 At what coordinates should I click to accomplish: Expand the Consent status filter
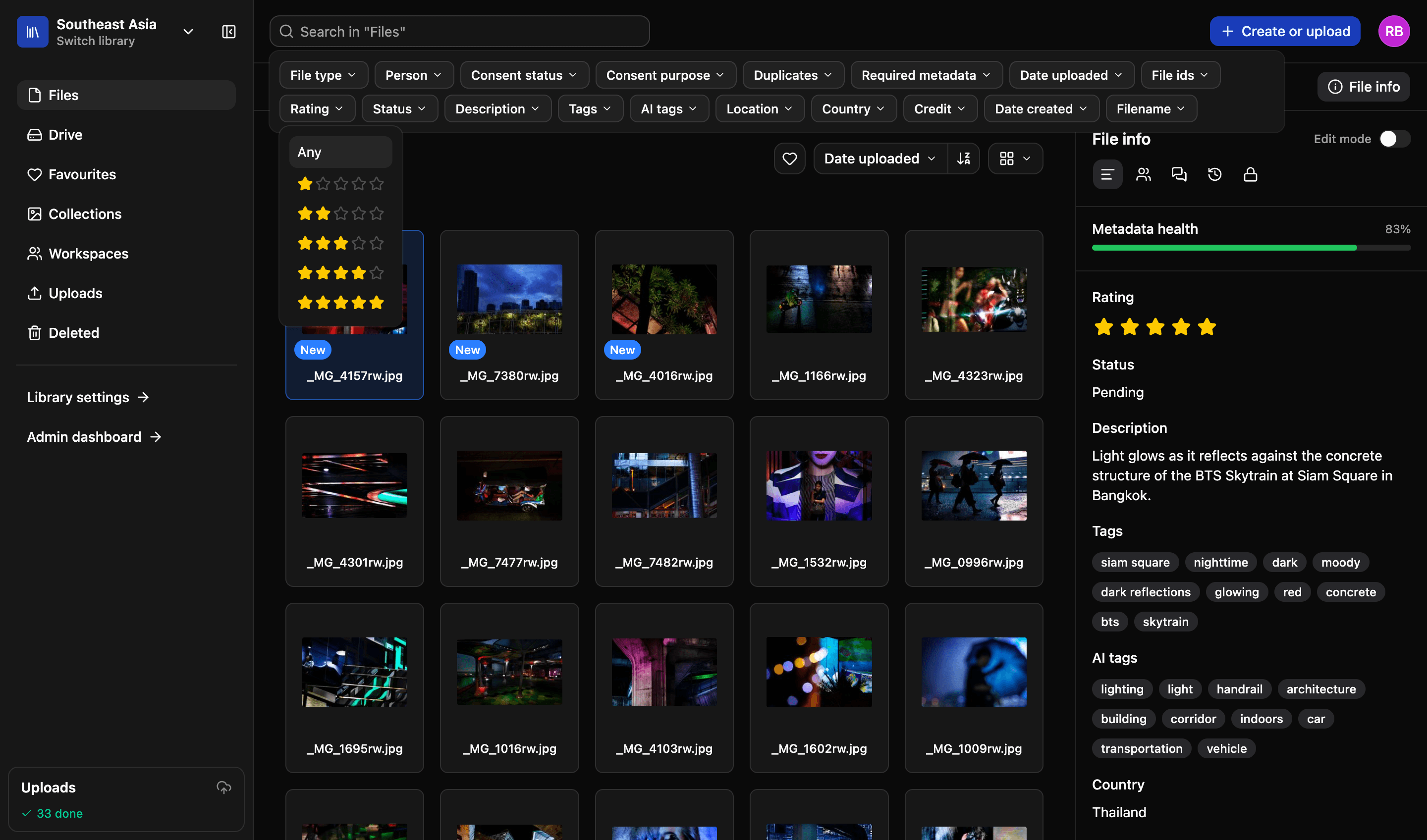click(524, 75)
